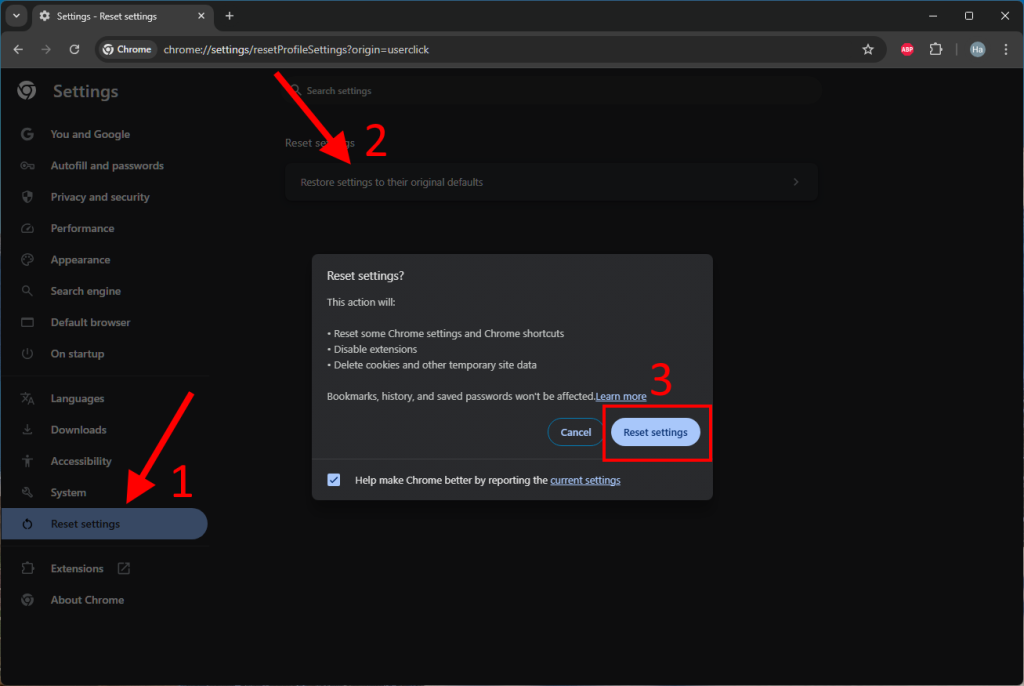
Task: Open the tab search dropdown arrow
Action: click(x=17, y=16)
